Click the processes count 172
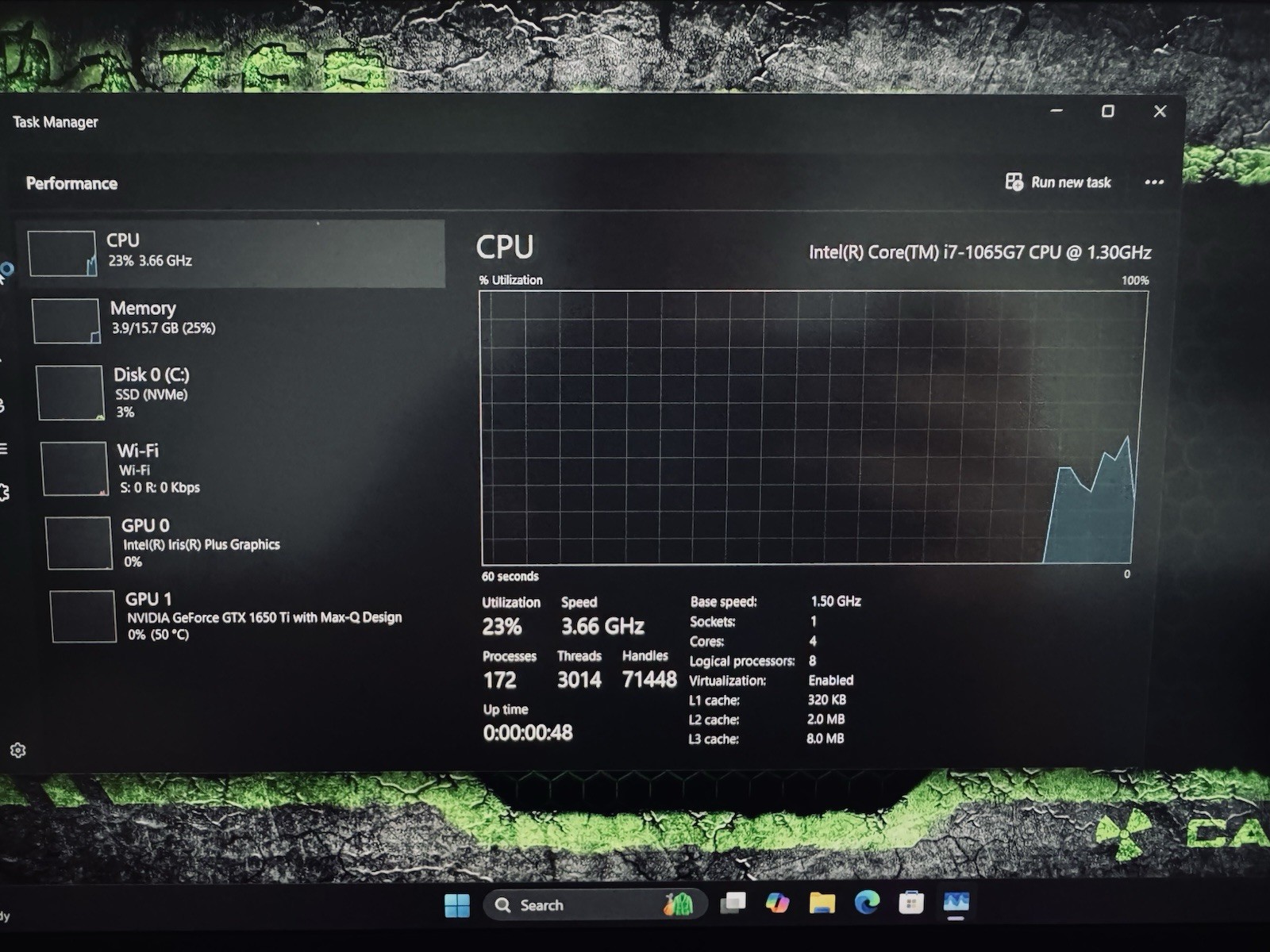The width and height of the screenshot is (1270, 952). [x=499, y=681]
